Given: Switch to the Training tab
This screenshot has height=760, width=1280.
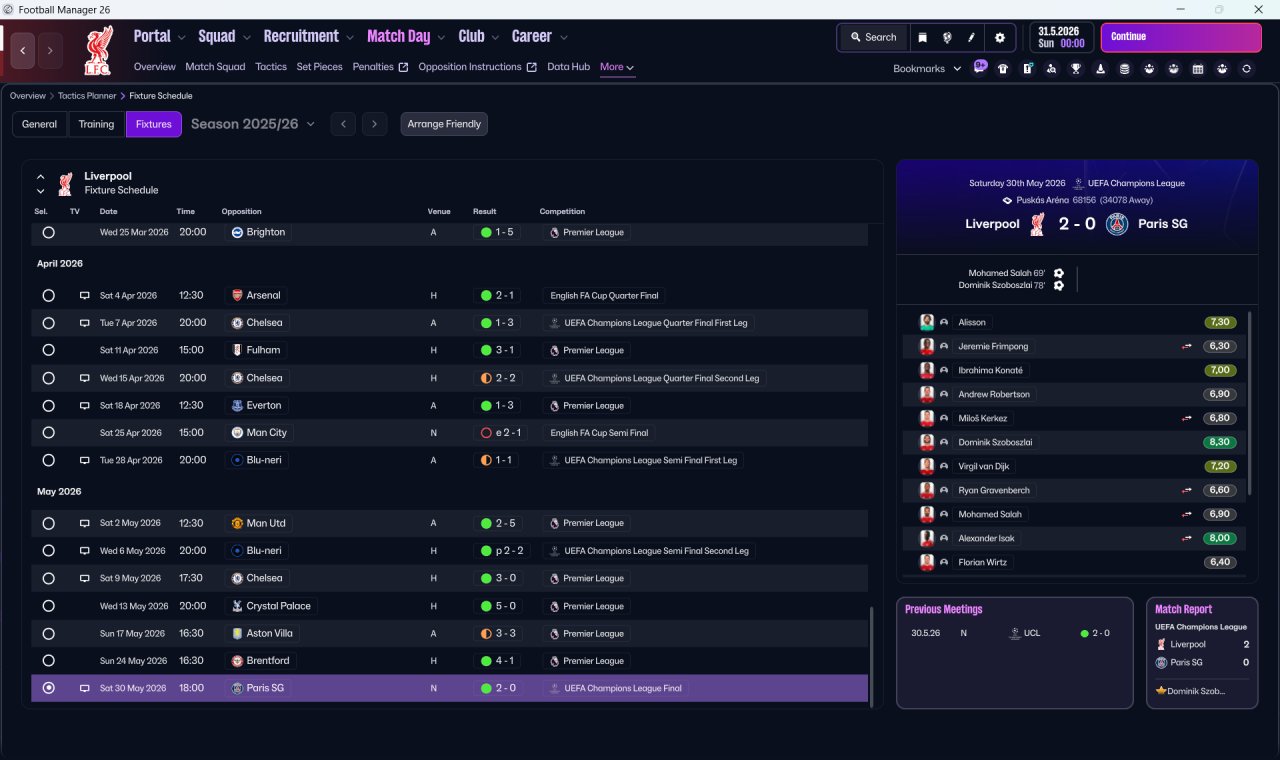Looking at the screenshot, I should pos(96,124).
